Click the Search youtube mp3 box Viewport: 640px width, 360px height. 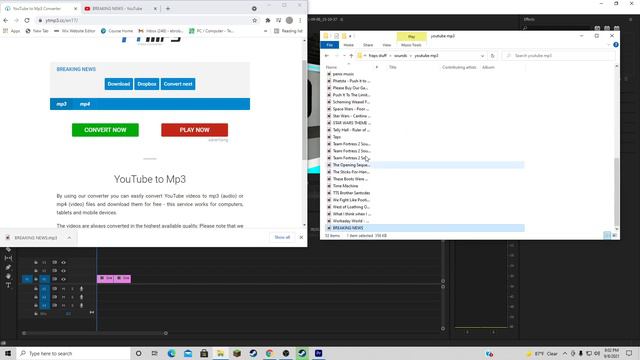[x=558, y=56]
